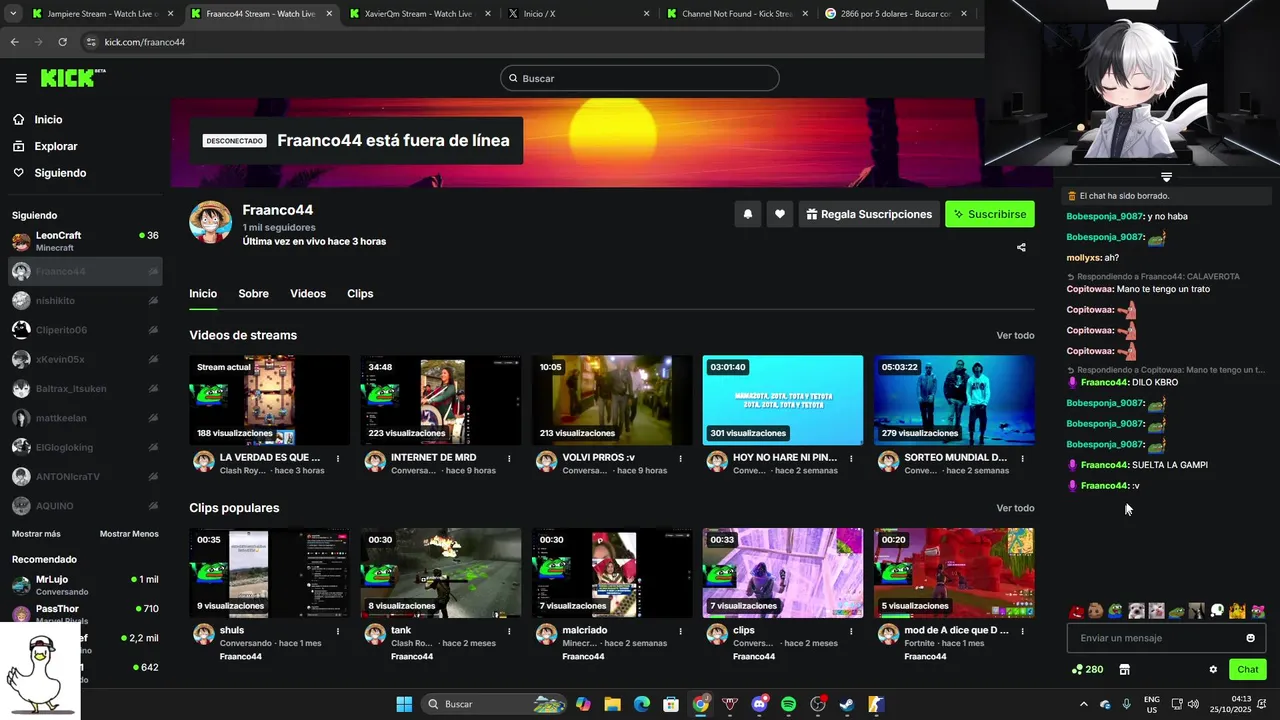1280x720 pixels.
Task: Toggle the heart follow button
Action: [780, 214]
